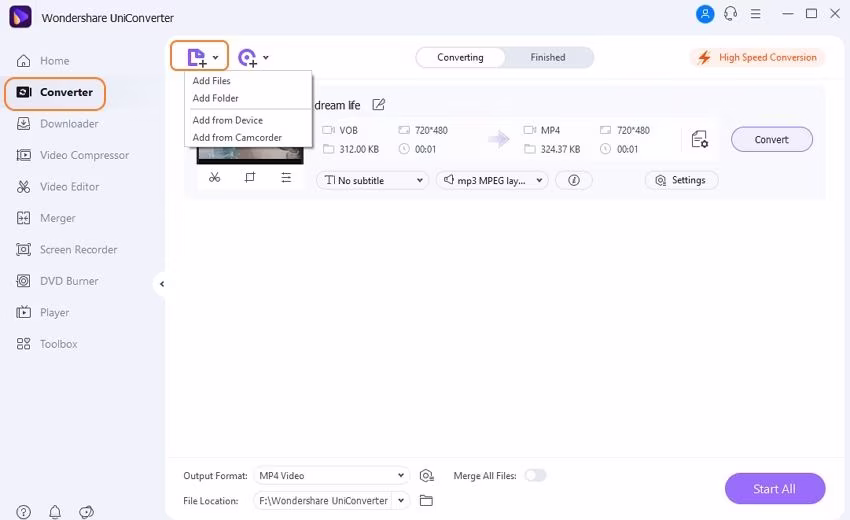Image resolution: width=850 pixels, height=520 pixels.
Task: Click the 324.37 KB output size
Action: click(560, 149)
